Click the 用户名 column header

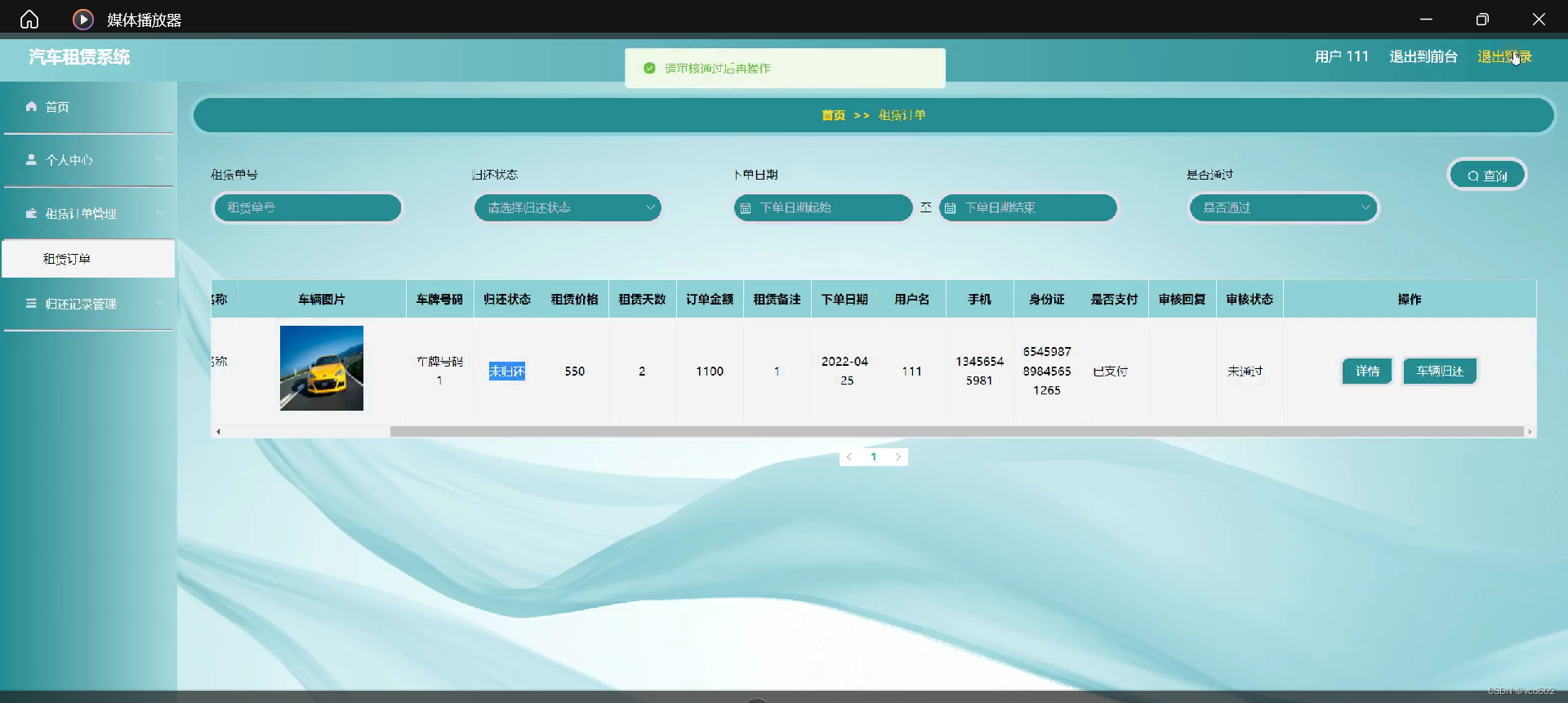912,300
